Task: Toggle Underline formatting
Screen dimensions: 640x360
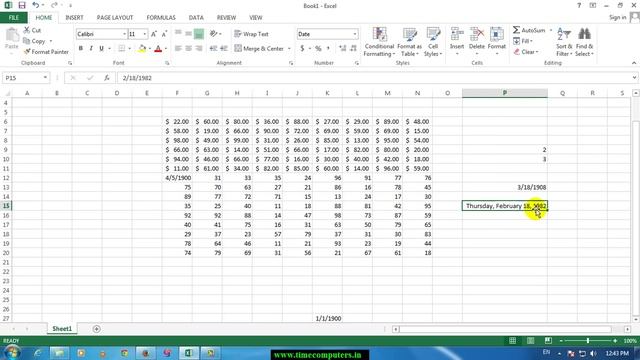Action: point(101,49)
